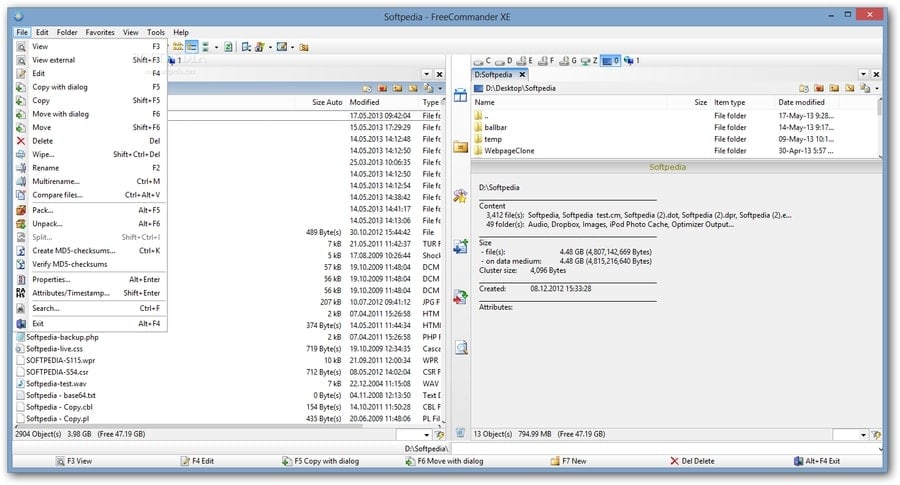
Task: Click the Search binoculars icon in File menu
Action: 21,308
